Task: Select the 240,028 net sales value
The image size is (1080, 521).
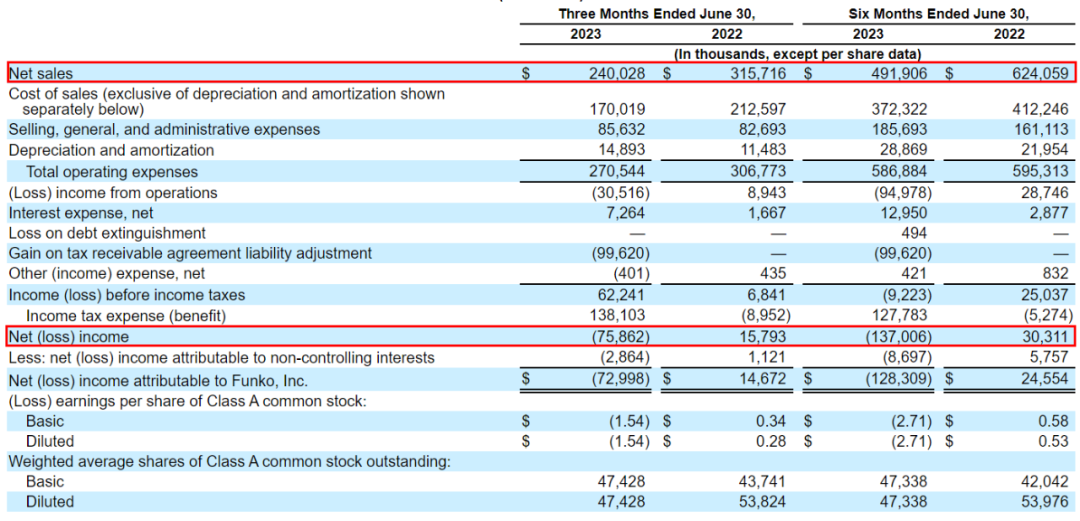Action: (x=615, y=73)
